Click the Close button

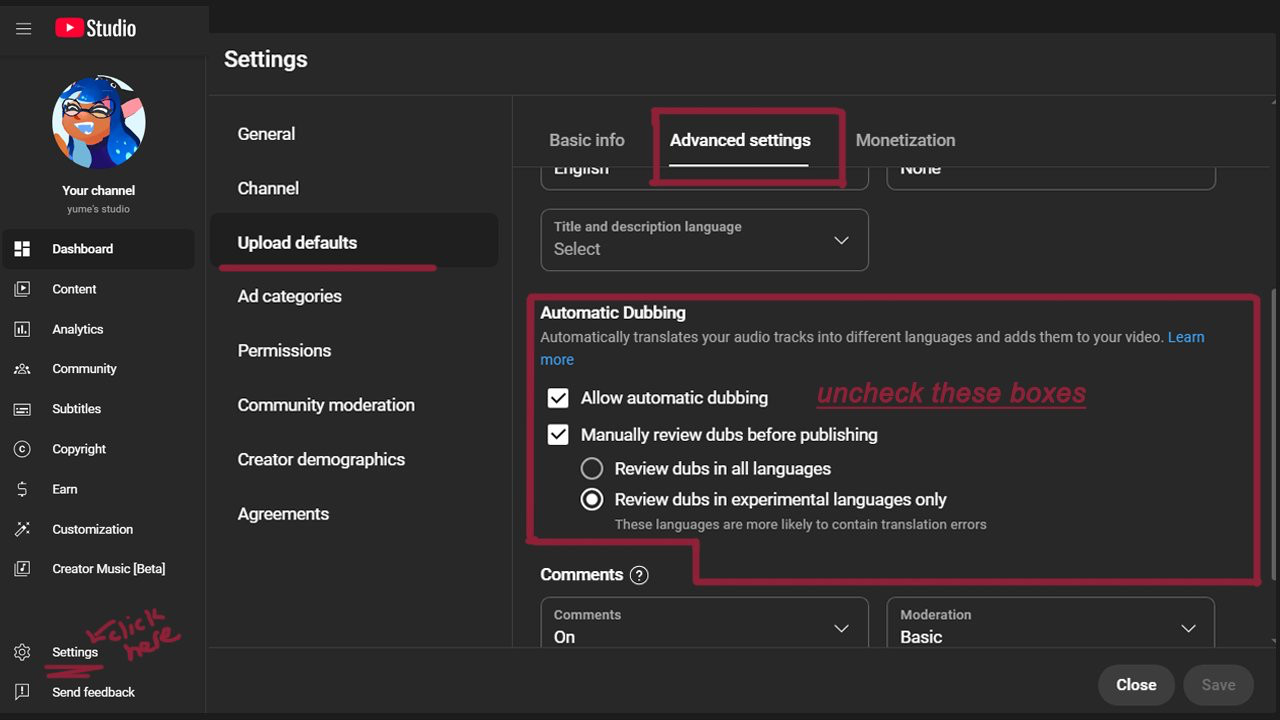coord(1136,685)
